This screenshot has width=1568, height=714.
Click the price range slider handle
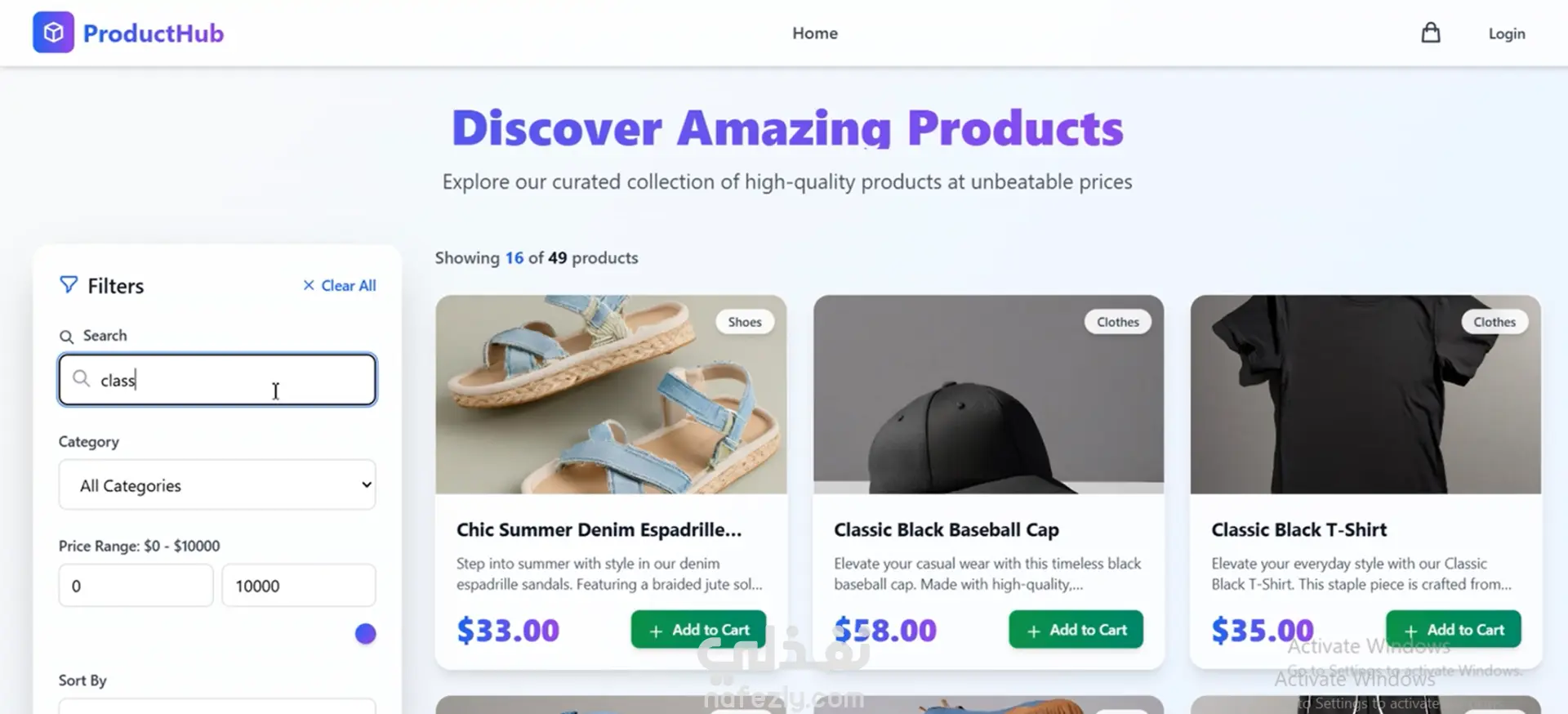[365, 633]
